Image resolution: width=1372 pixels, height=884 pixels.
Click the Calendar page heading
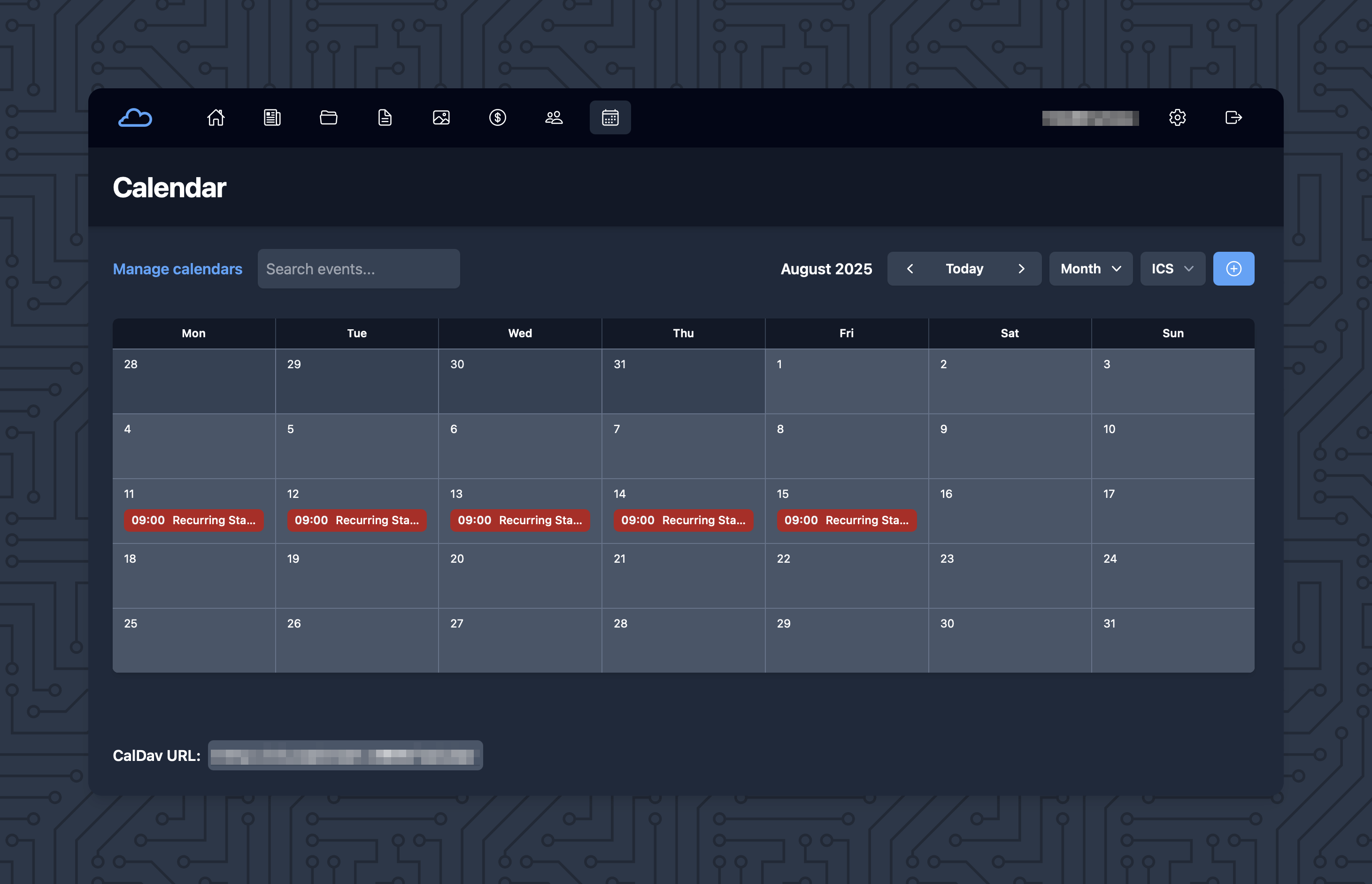click(170, 188)
